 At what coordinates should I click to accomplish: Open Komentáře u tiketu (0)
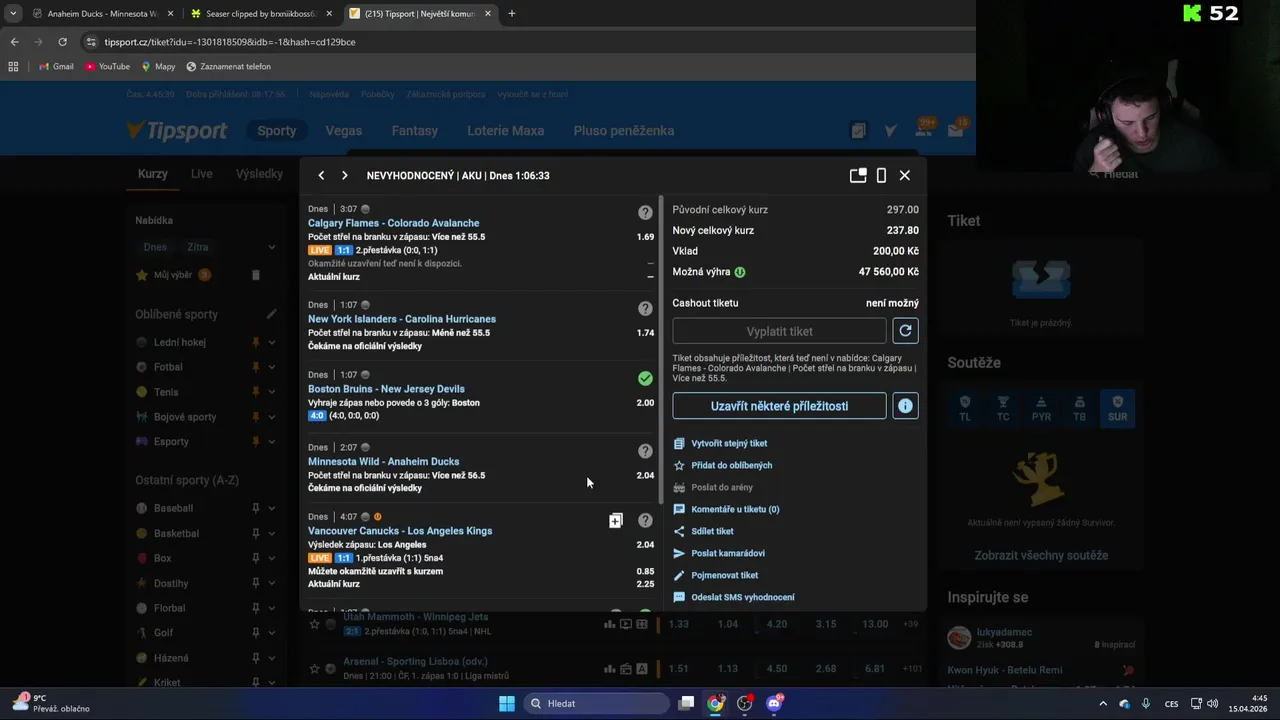pyautogui.click(x=735, y=509)
